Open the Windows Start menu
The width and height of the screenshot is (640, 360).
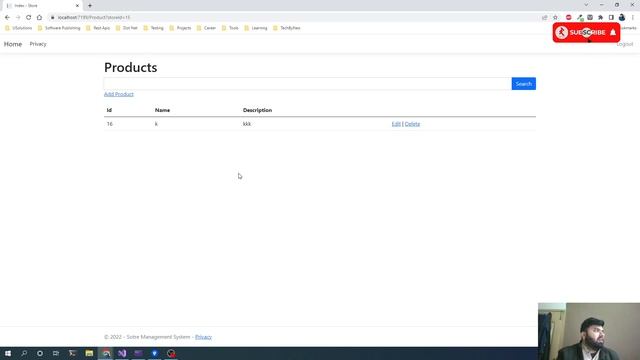tap(8, 353)
